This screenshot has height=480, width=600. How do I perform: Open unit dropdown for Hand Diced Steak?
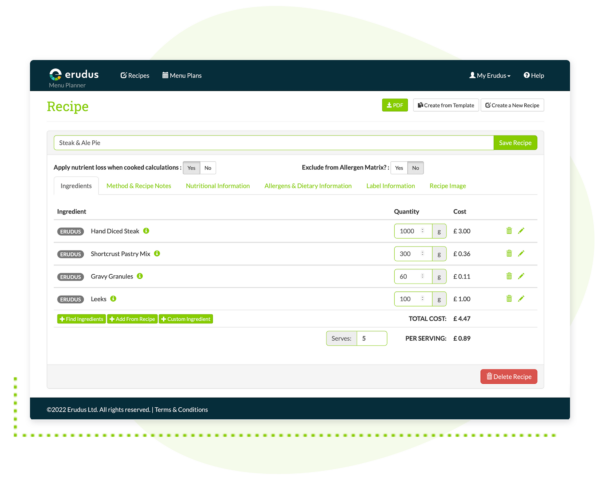point(438,231)
